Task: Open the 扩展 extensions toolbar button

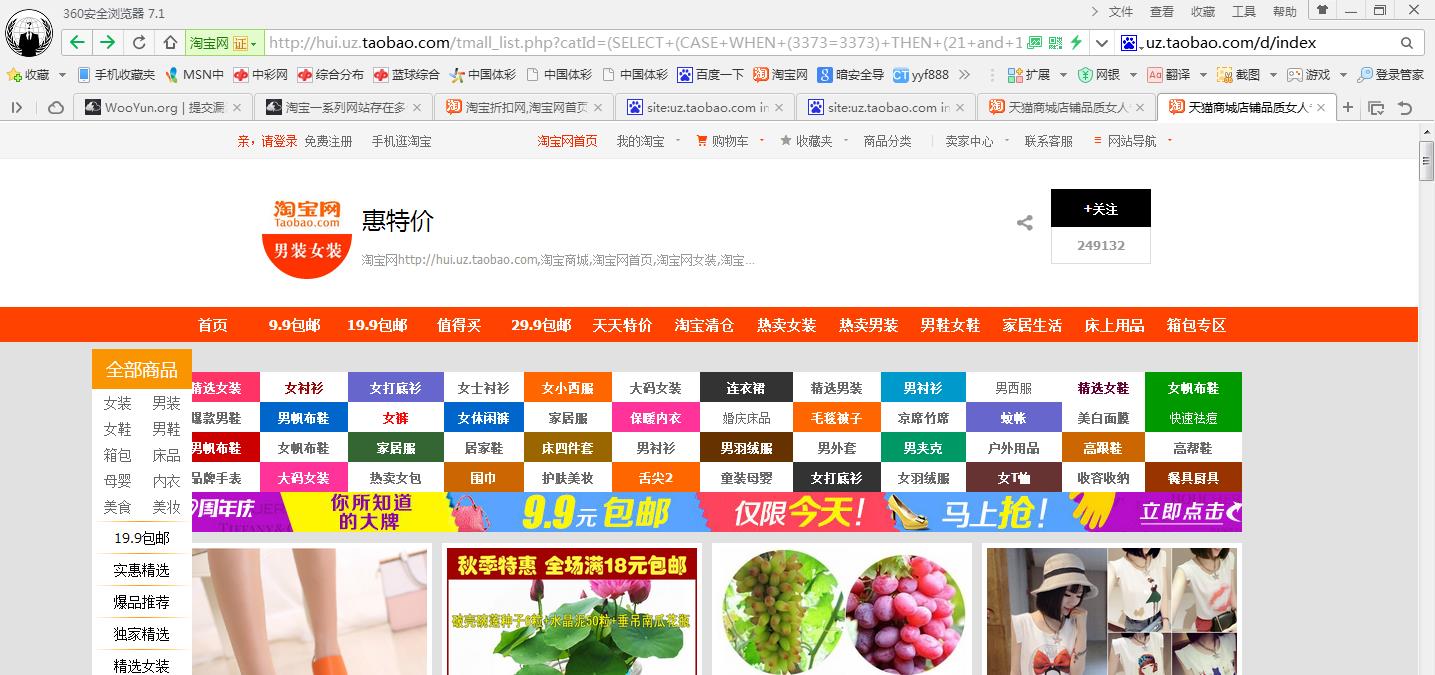Action: (x=1029, y=75)
